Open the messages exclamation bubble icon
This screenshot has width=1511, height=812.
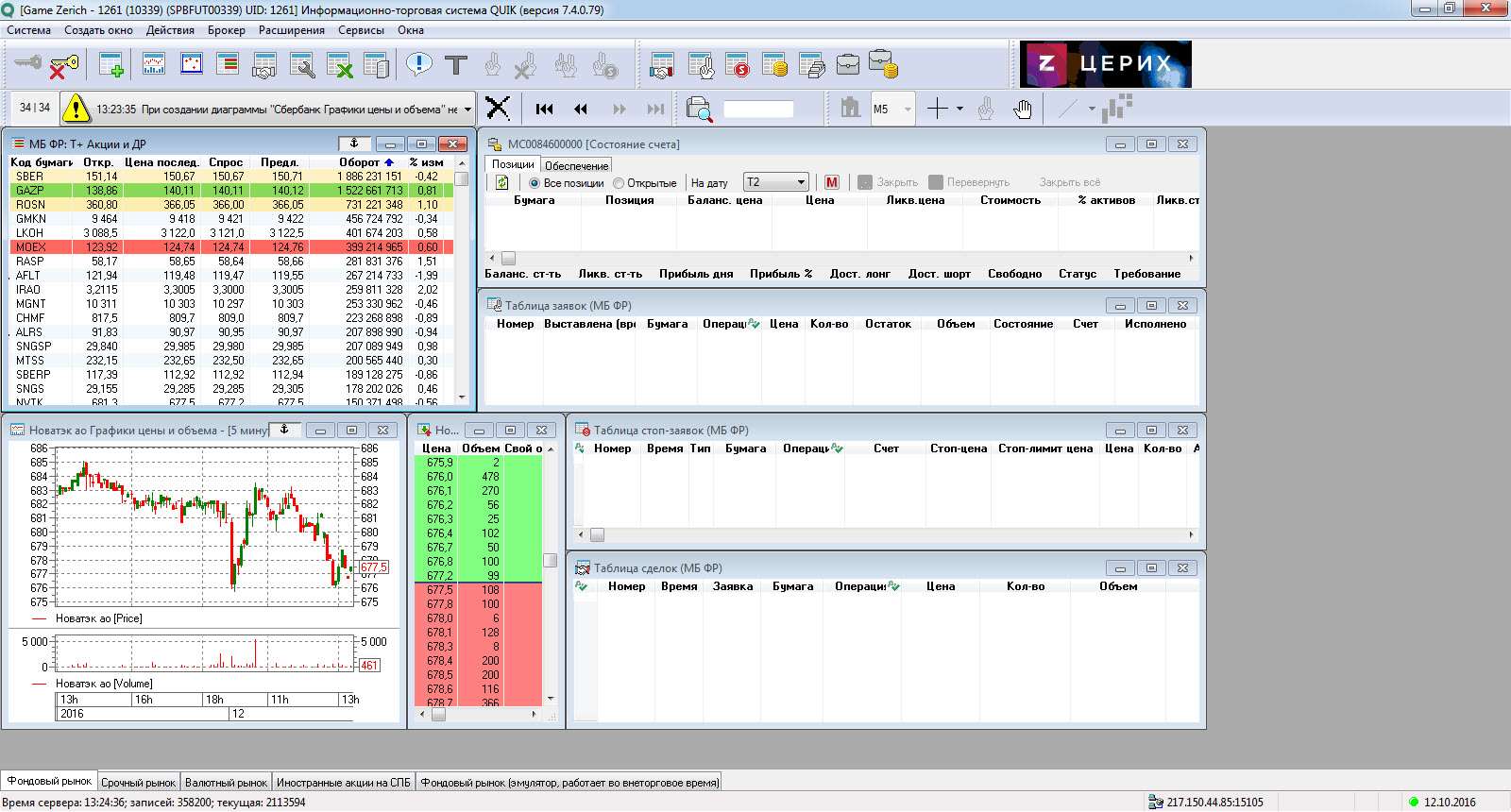(418, 65)
